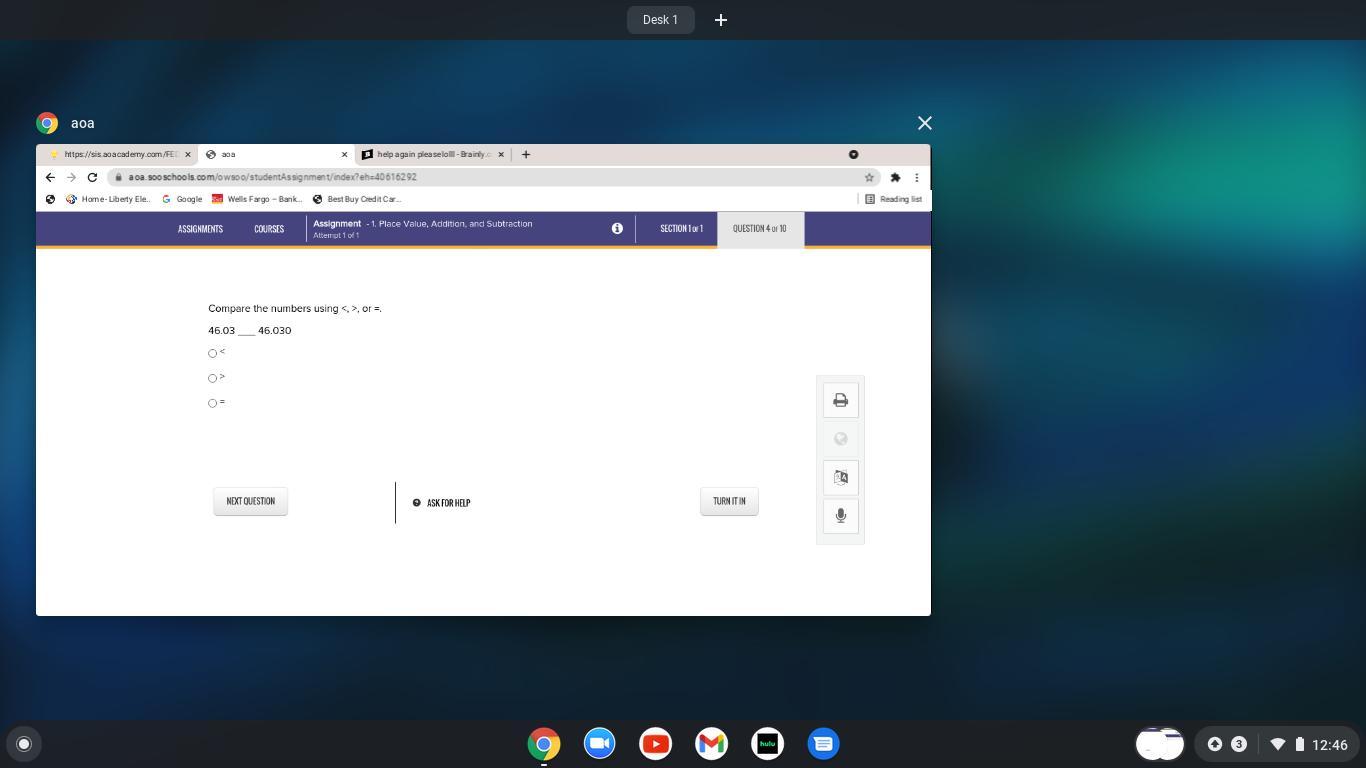Screen dimensions: 1366x768
Task: Click the first unlabeled bookmark icon
Action: pyautogui.click(x=50, y=199)
